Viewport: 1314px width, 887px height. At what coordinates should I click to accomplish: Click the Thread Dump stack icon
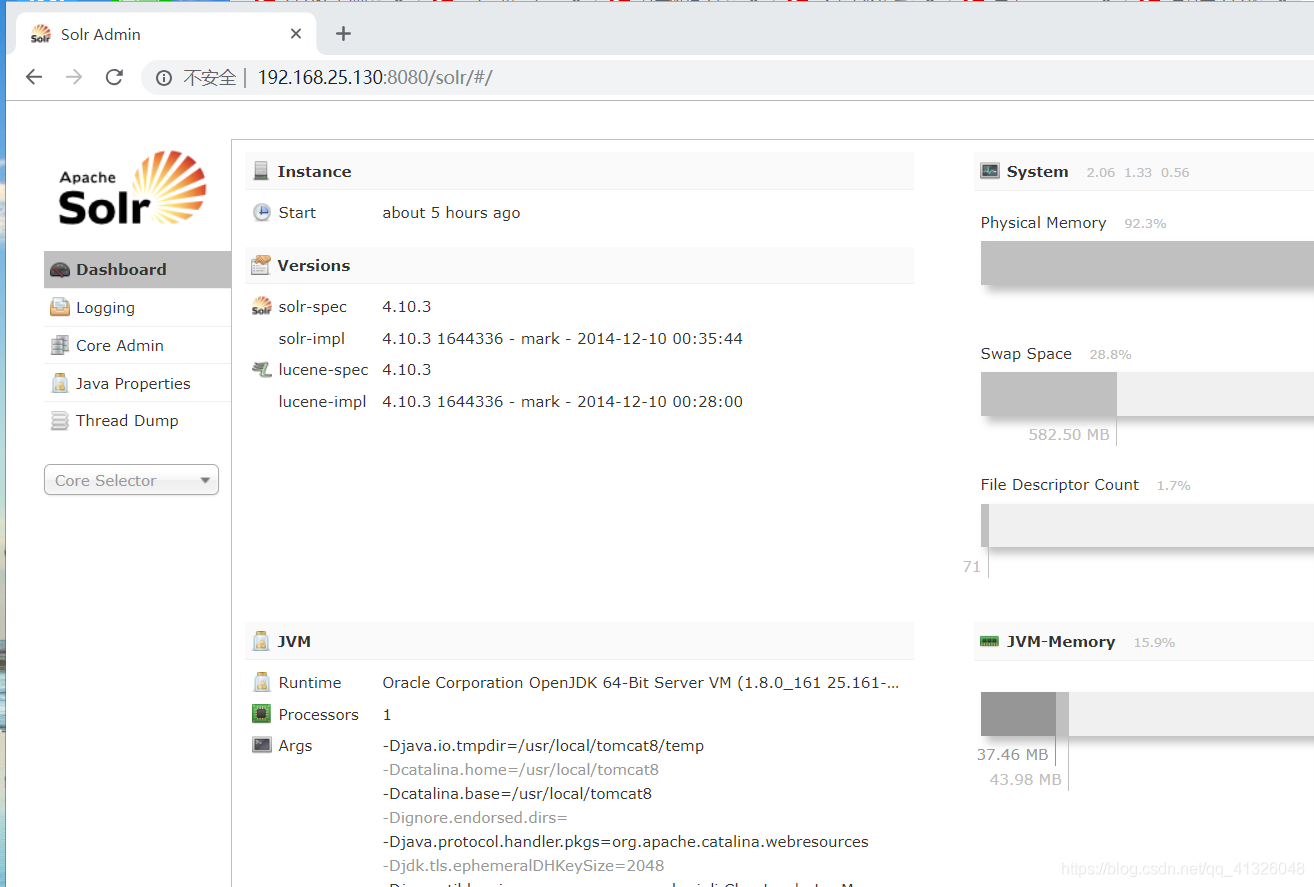(60, 421)
